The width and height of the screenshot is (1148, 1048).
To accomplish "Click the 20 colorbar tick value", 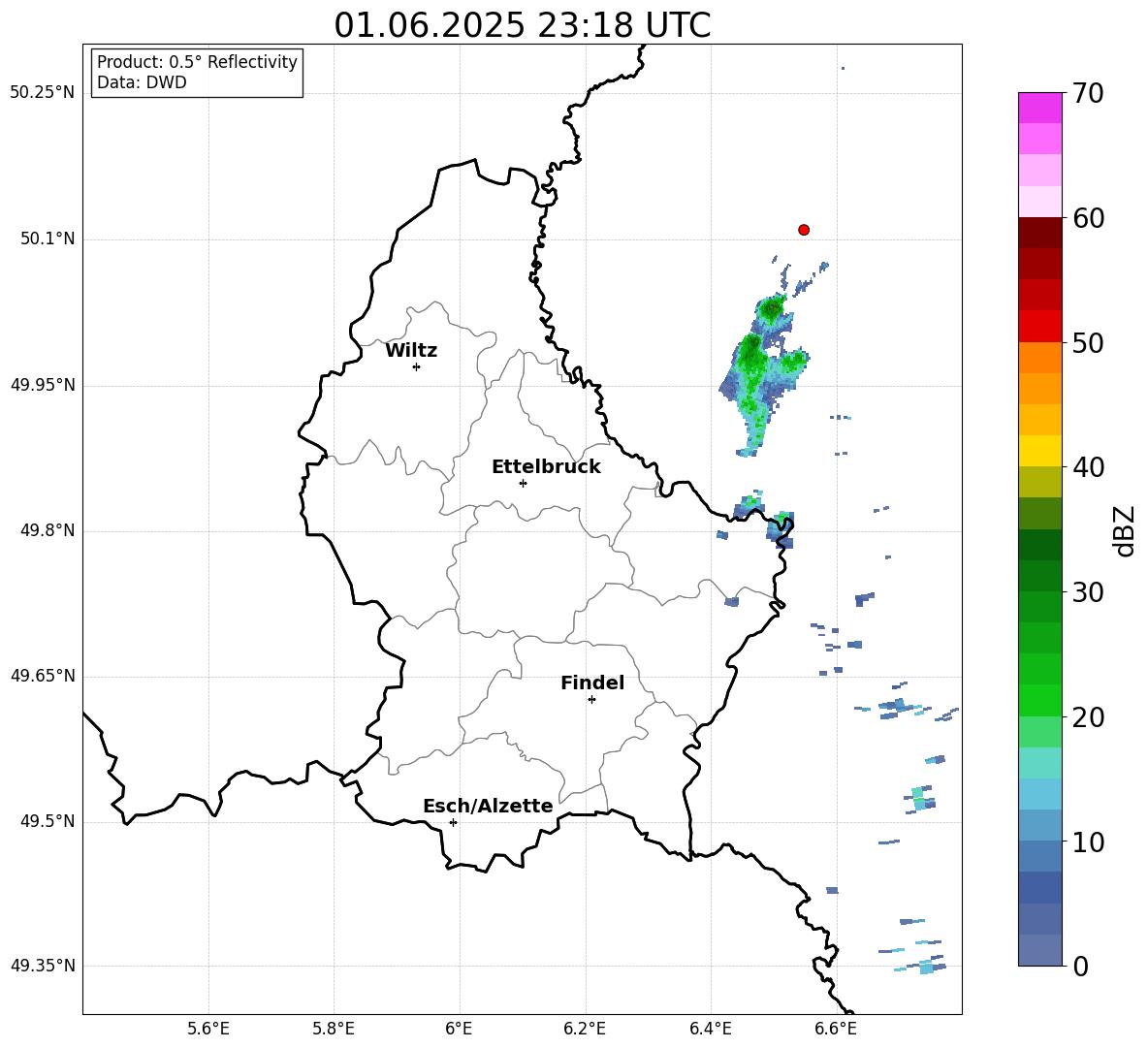I will [x=1088, y=717].
